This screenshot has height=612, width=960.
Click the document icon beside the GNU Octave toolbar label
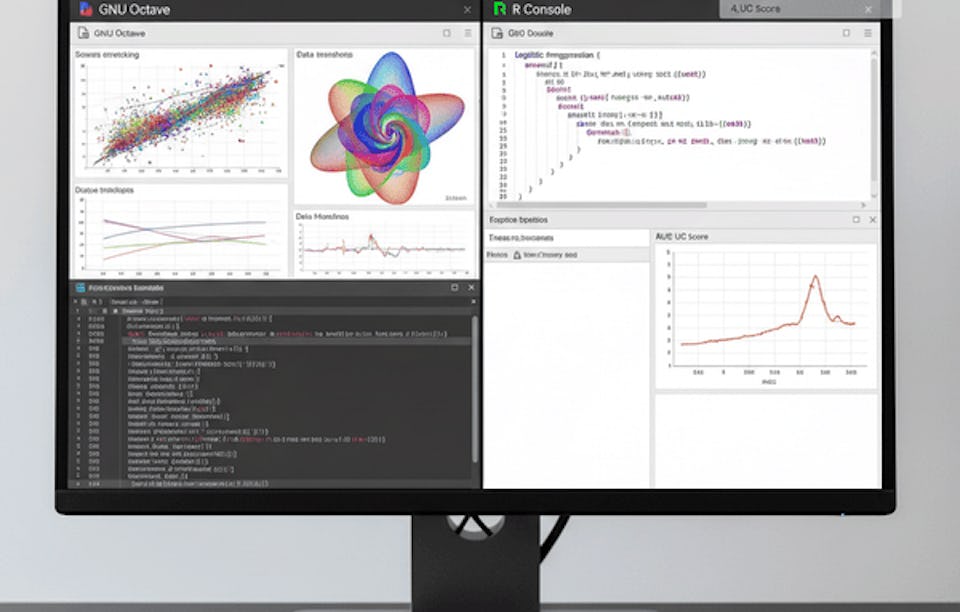pyautogui.click(x=83, y=33)
